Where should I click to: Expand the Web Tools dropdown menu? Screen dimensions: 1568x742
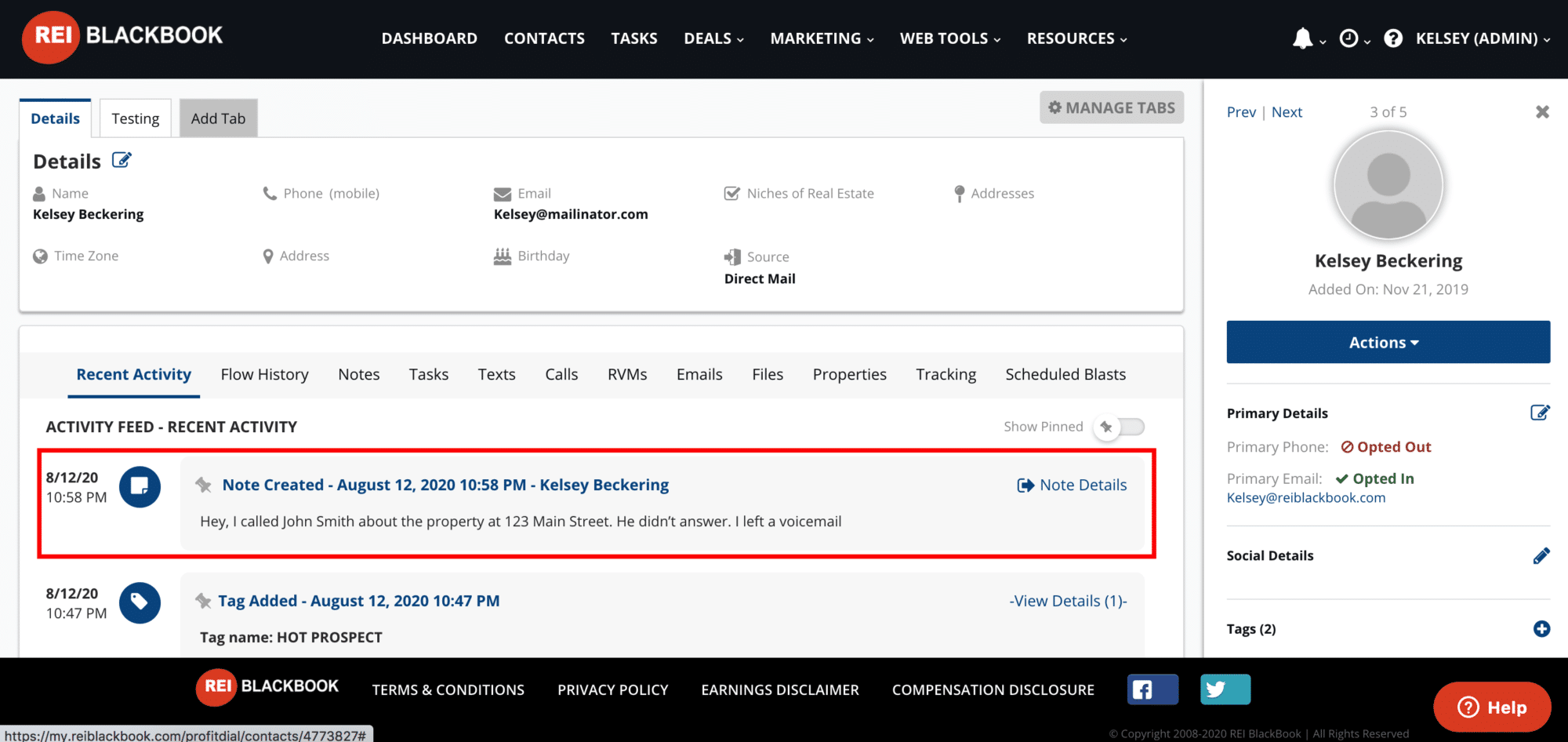point(950,38)
